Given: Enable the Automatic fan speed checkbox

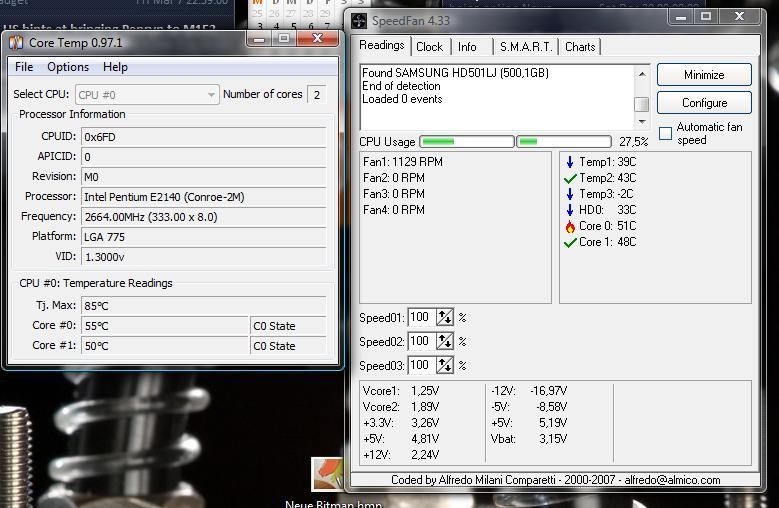Looking at the screenshot, I should (x=665, y=133).
